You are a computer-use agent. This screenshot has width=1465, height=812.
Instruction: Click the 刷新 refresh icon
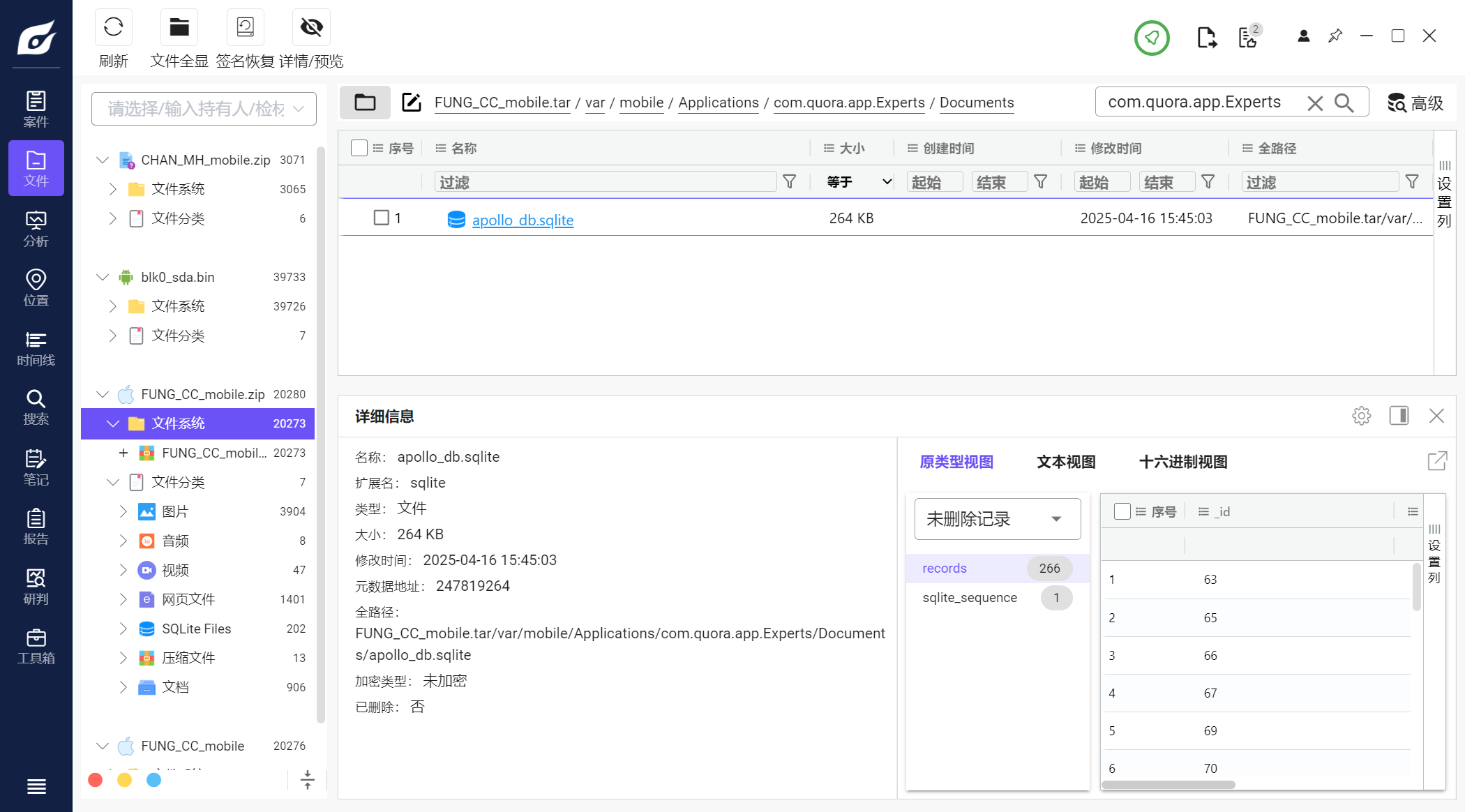[x=113, y=28]
